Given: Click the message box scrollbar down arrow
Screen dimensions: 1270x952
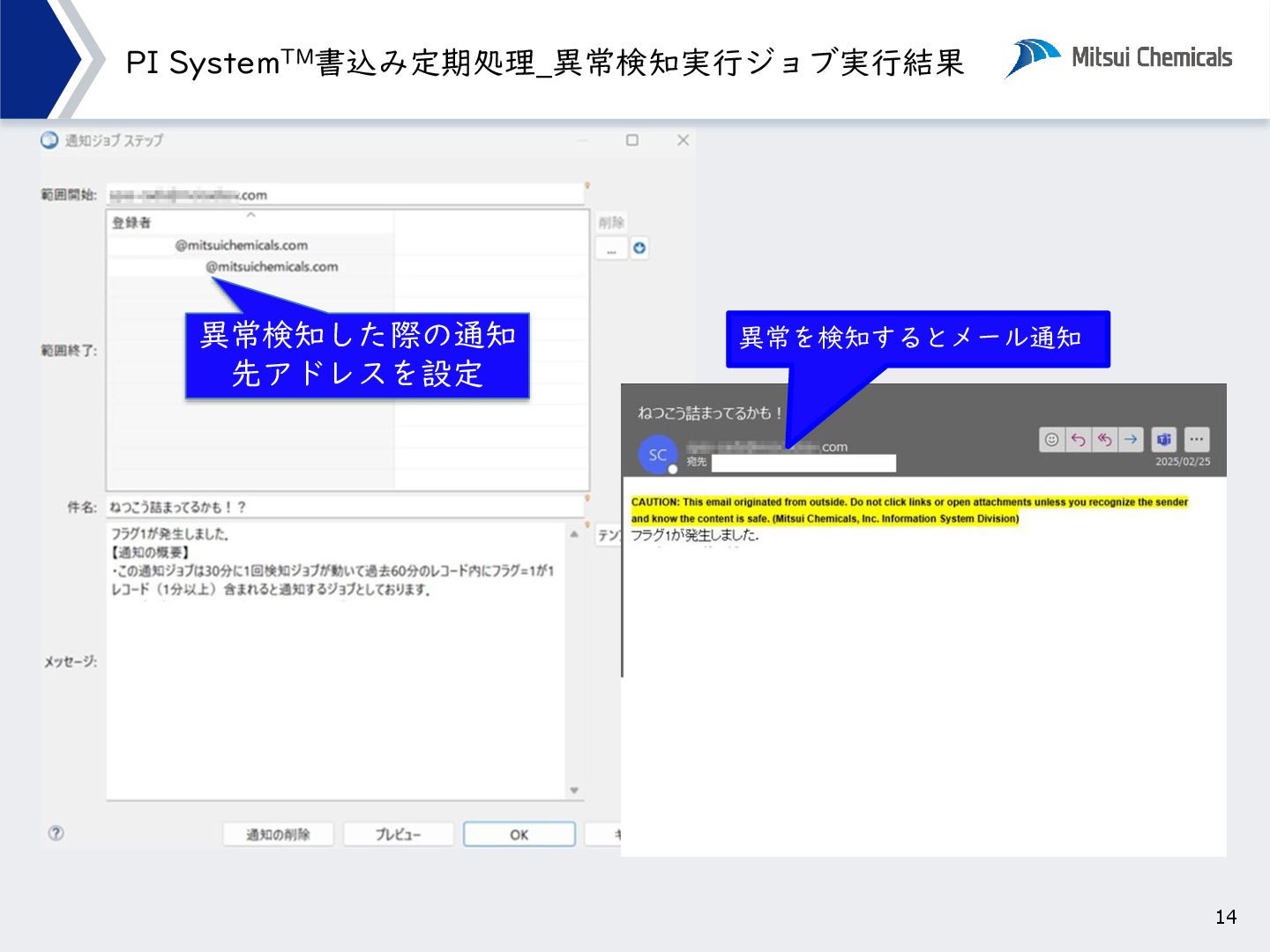Looking at the screenshot, I should tap(574, 790).
